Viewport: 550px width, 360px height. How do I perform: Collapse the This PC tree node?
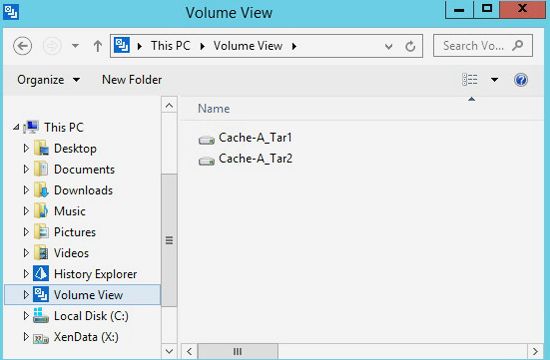tap(16, 127)
